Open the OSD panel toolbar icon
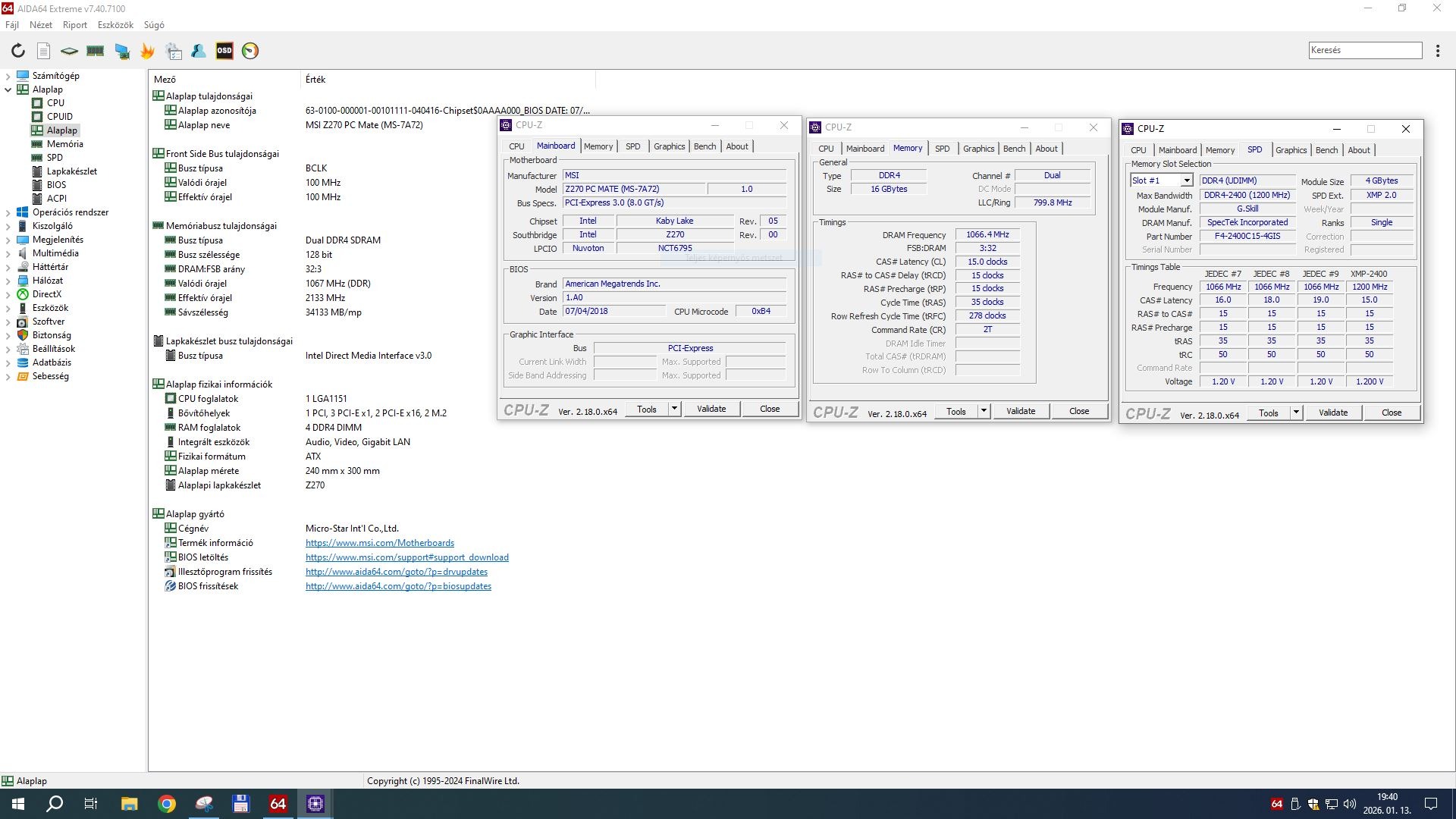Image resolution: width=1456 pixels, height=819 pixels. [x=224, y=51]
